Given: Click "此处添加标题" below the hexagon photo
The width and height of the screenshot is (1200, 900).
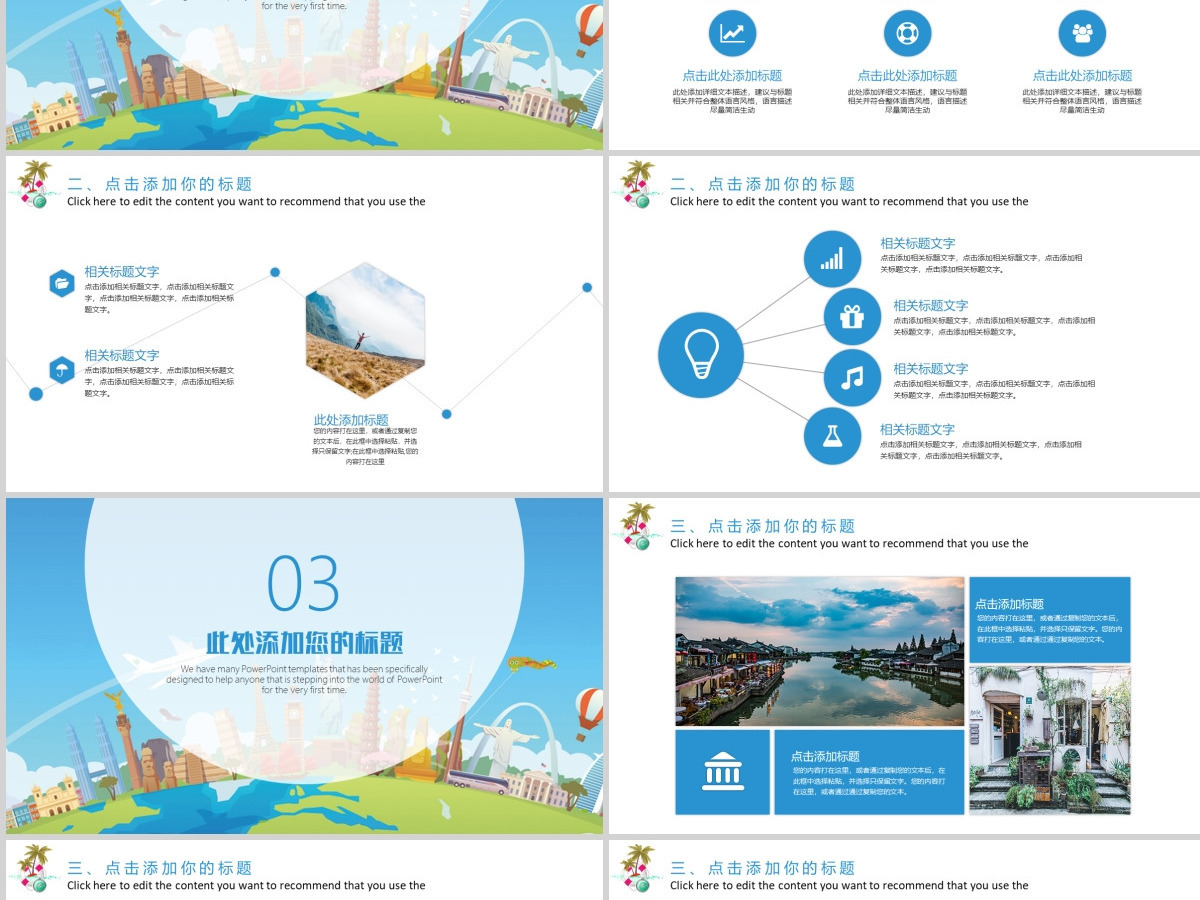Looking at the screenshot, I should tap(351, 421).
